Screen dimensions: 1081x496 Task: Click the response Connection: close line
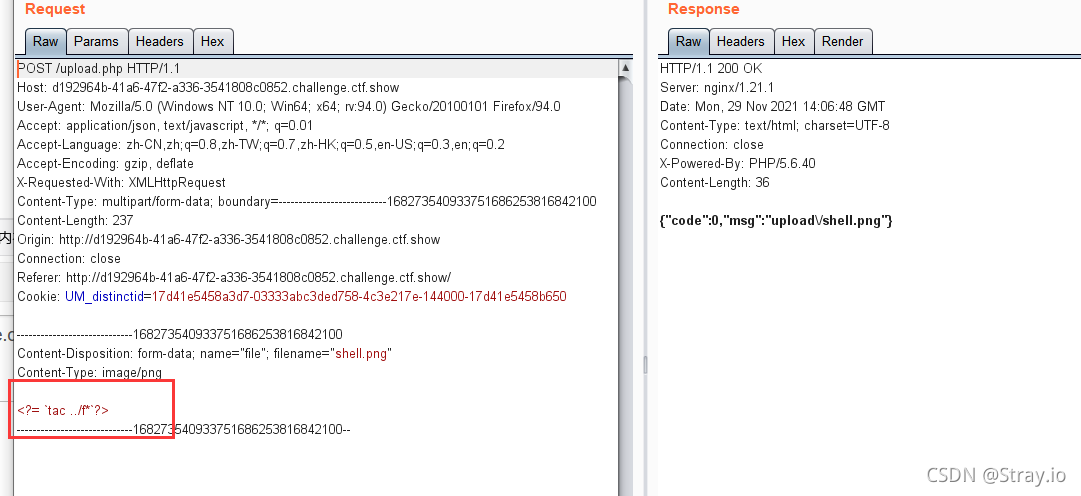[711, 145]
